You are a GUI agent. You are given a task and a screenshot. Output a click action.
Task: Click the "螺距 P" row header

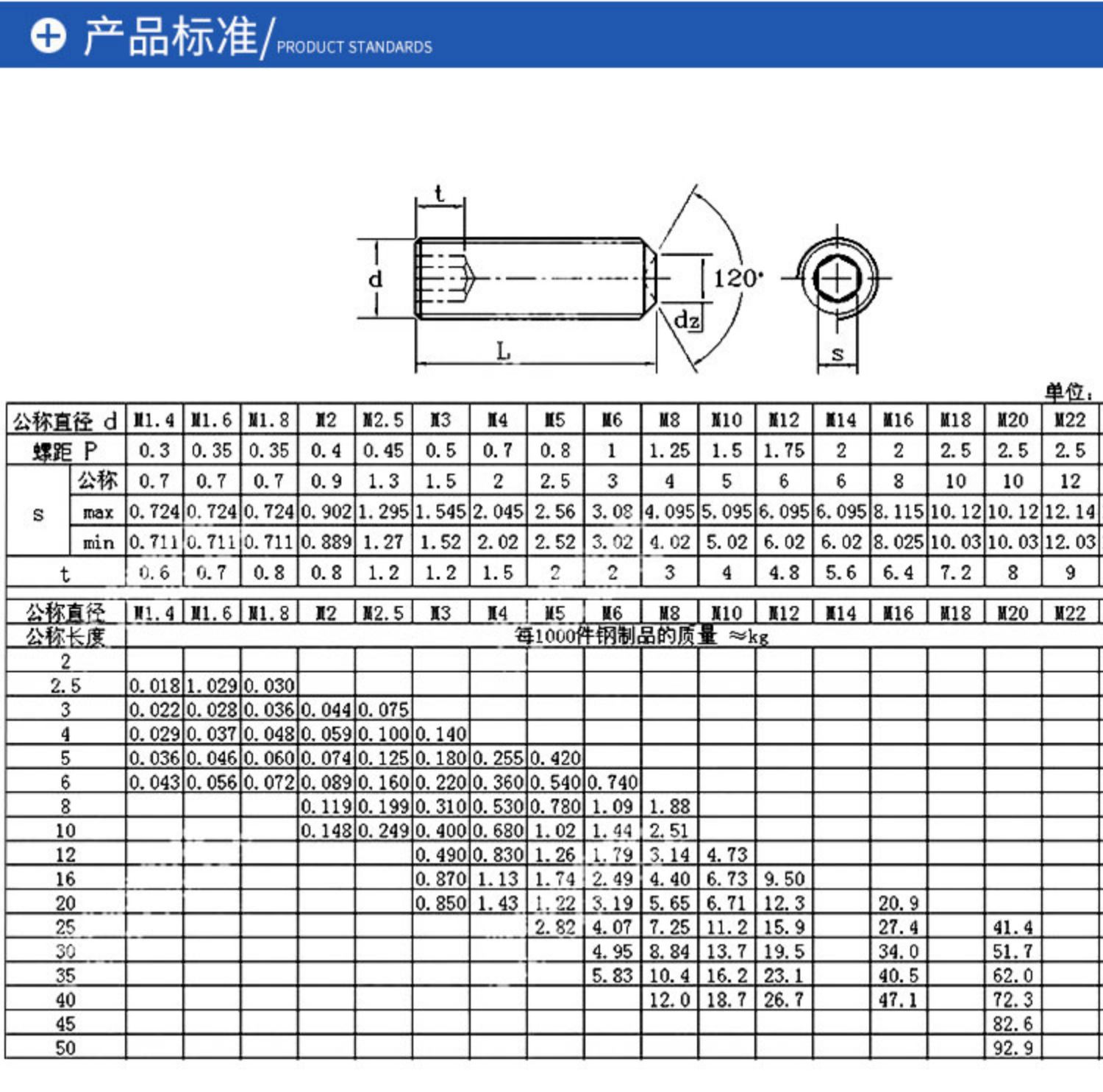coord(65,451)
